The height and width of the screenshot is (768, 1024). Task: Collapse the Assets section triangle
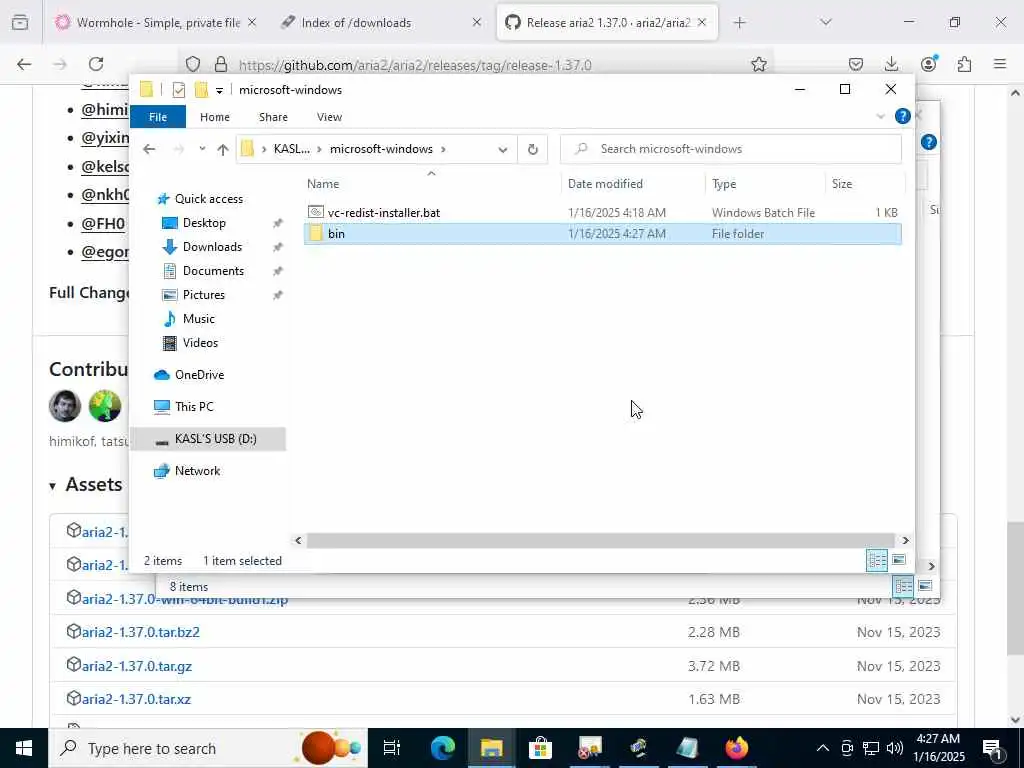click(x=52, y=486)
